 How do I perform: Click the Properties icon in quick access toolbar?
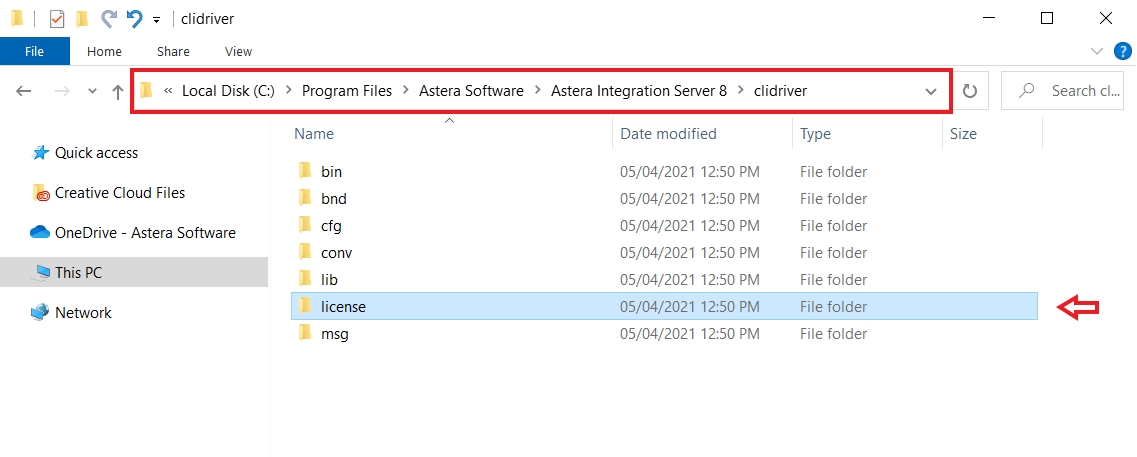[x=57, y=18]
